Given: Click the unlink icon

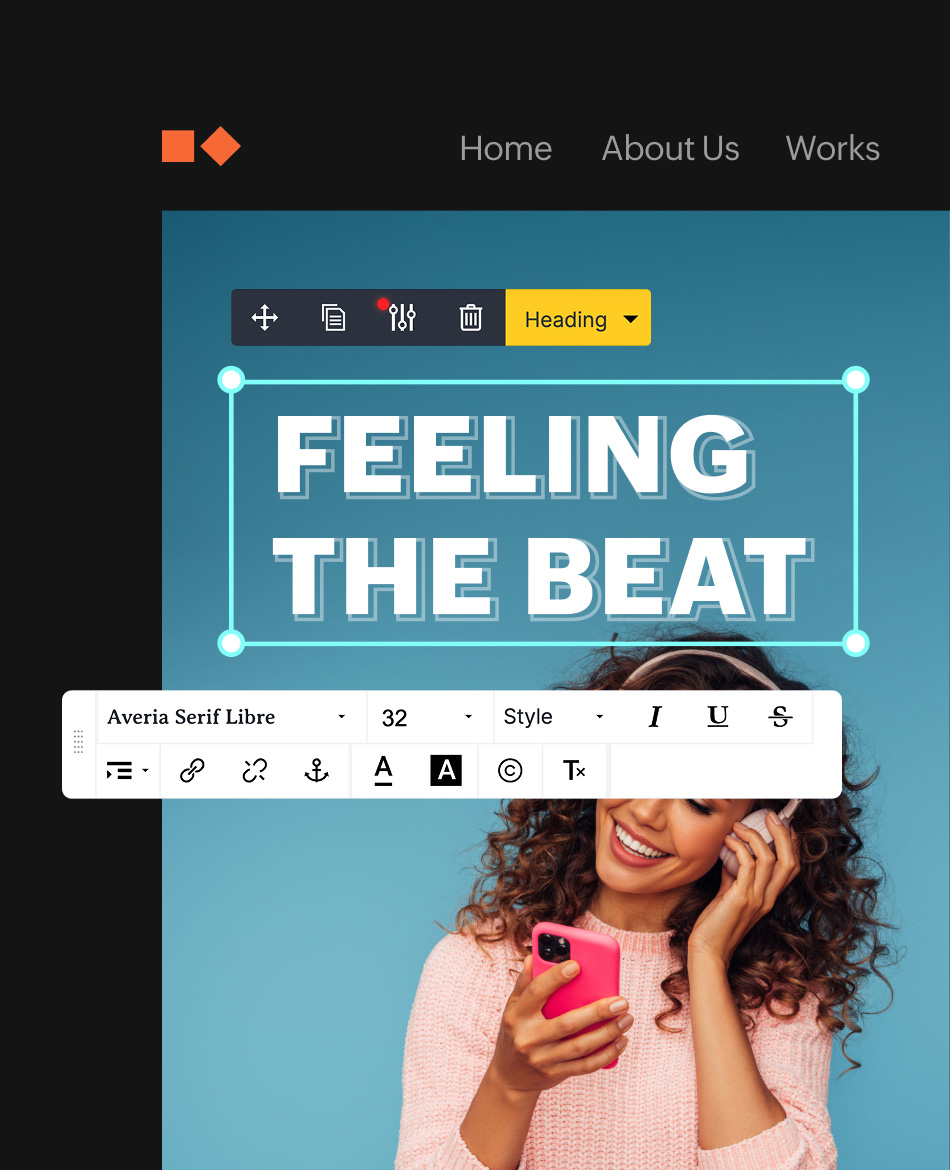Looking at the screenshot, I should click(254, 770).
